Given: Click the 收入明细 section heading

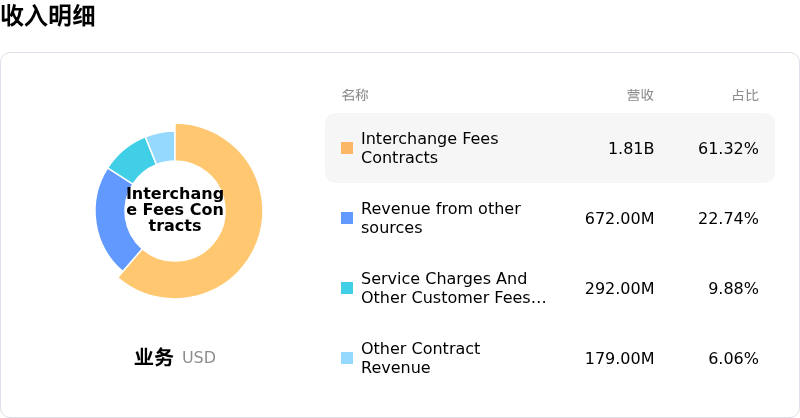Looking at the screenshot, I should 48,16.
